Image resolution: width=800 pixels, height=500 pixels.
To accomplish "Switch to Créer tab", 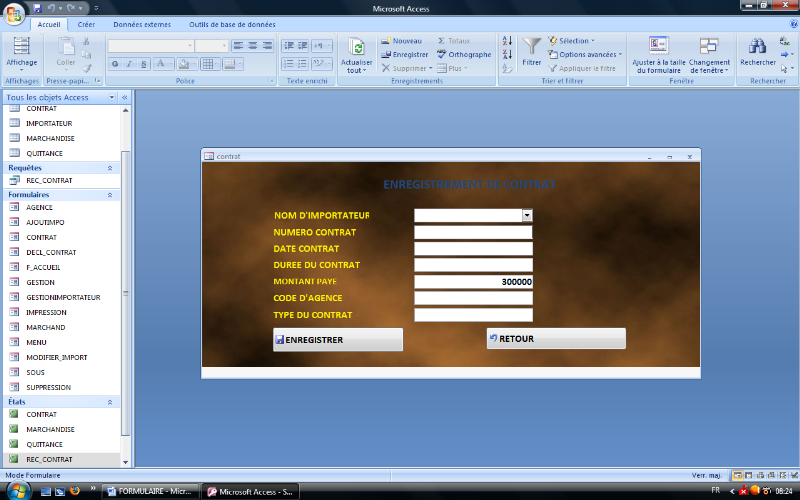I will tap(86, 24).
